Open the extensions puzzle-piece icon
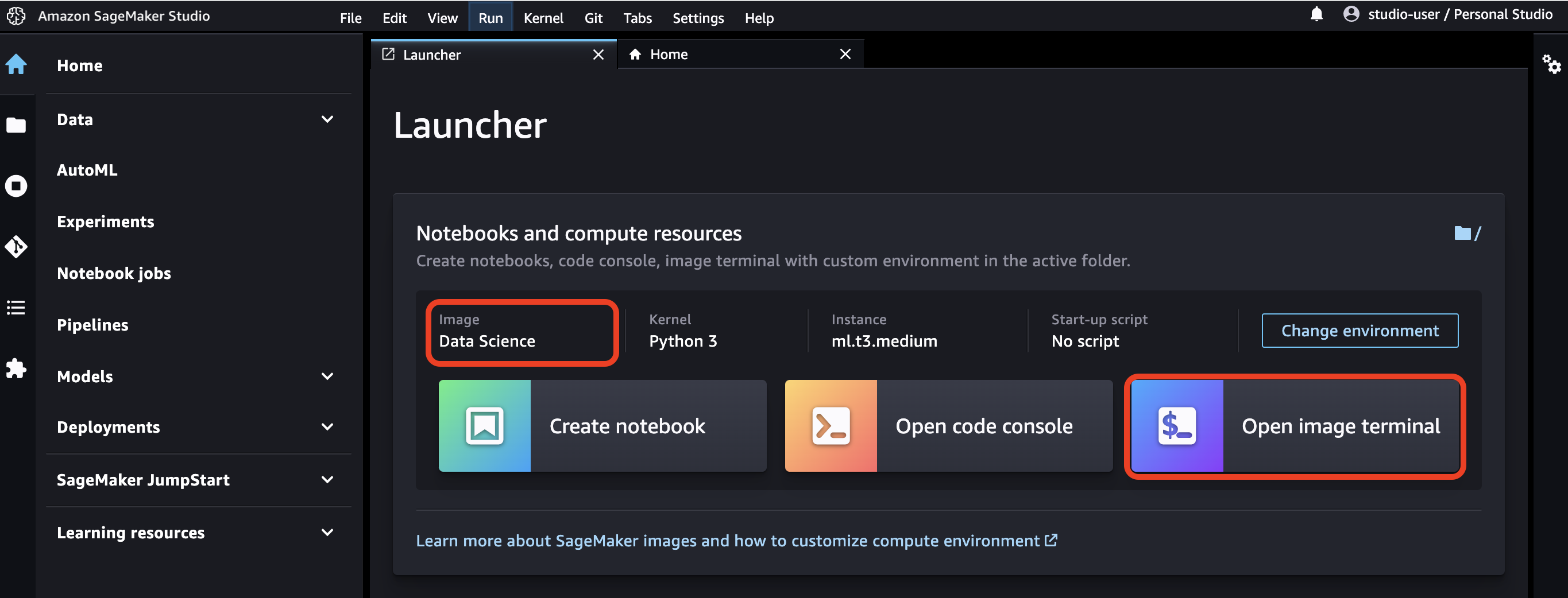 pyautogui.click(x=17, y=368)
